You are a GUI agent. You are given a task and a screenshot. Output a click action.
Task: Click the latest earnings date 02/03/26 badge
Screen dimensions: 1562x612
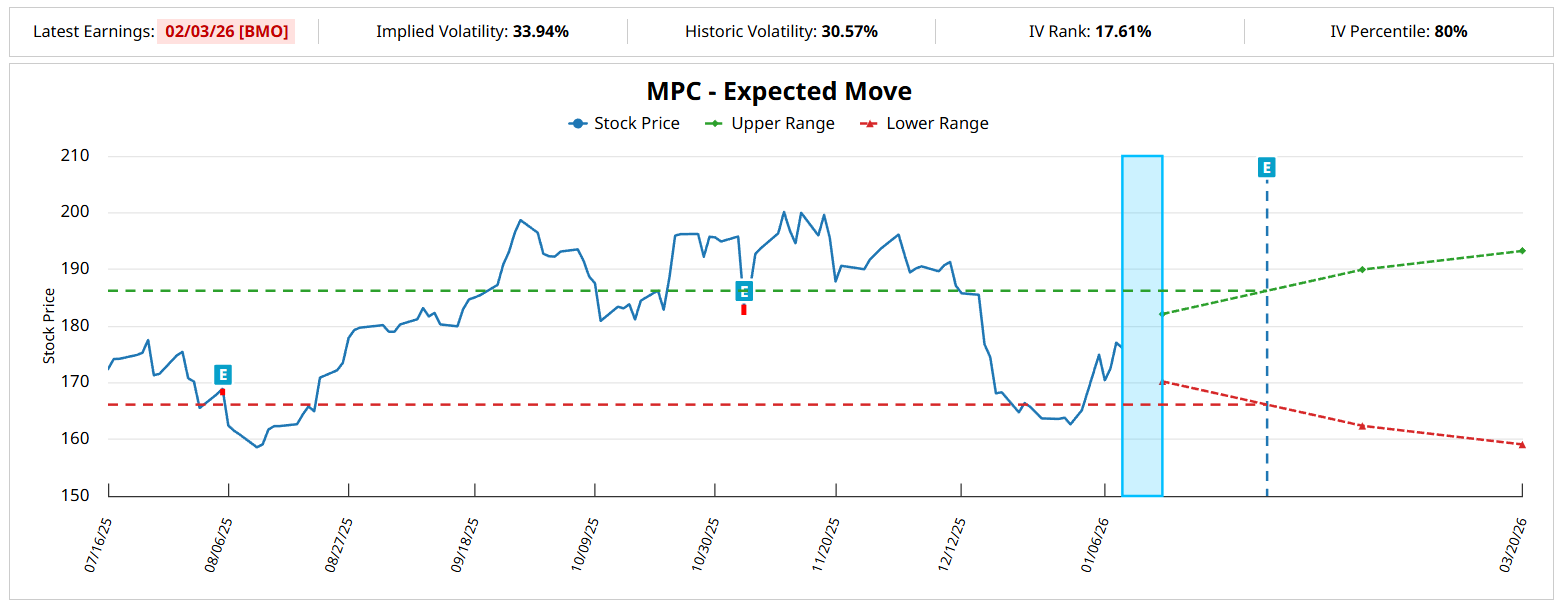point(226,31)
